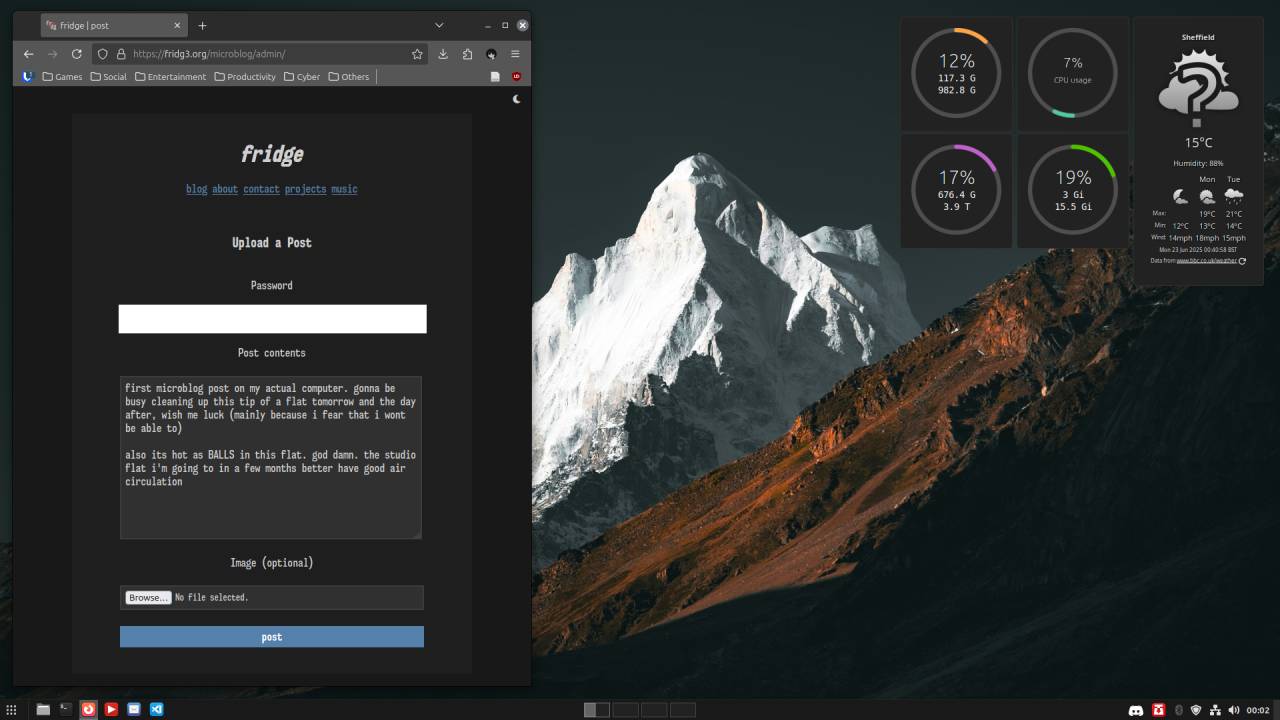
Task: Expand the Productivity bookmarks folder
Action: 245,77
